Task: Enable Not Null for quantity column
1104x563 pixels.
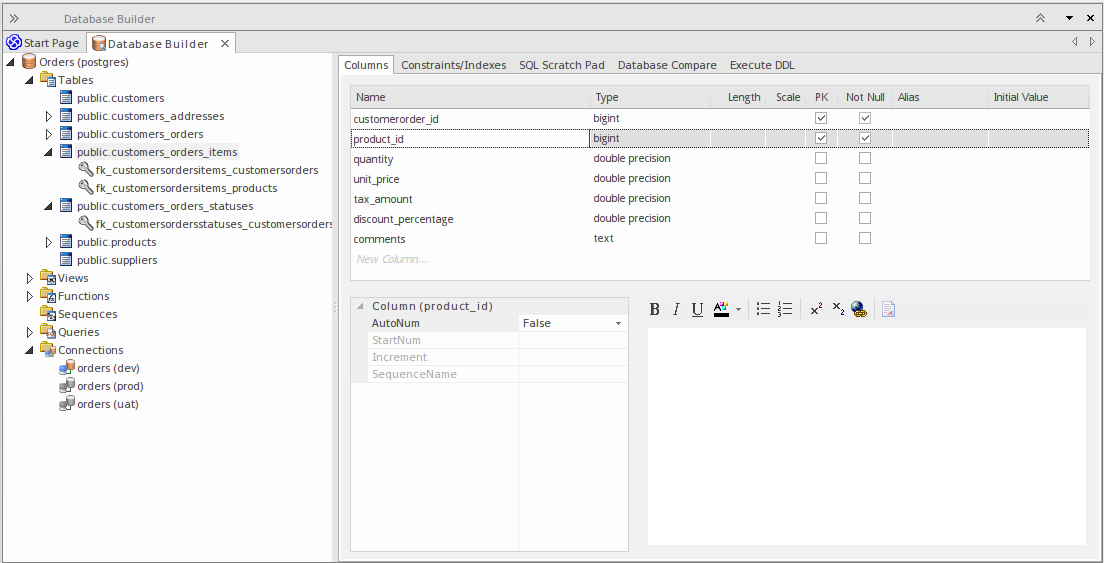Action: coord(865,159)
